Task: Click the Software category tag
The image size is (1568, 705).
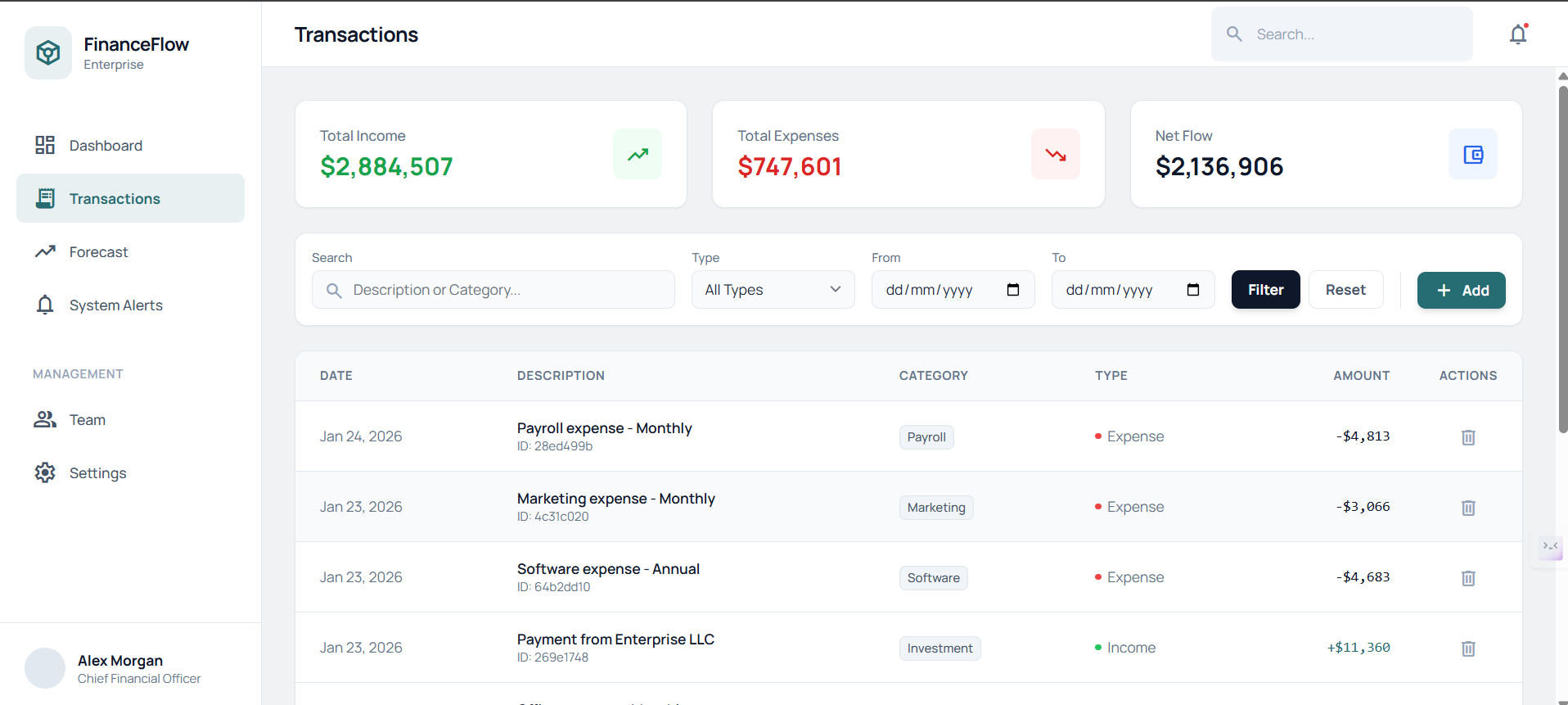Action: coord(933,578)
